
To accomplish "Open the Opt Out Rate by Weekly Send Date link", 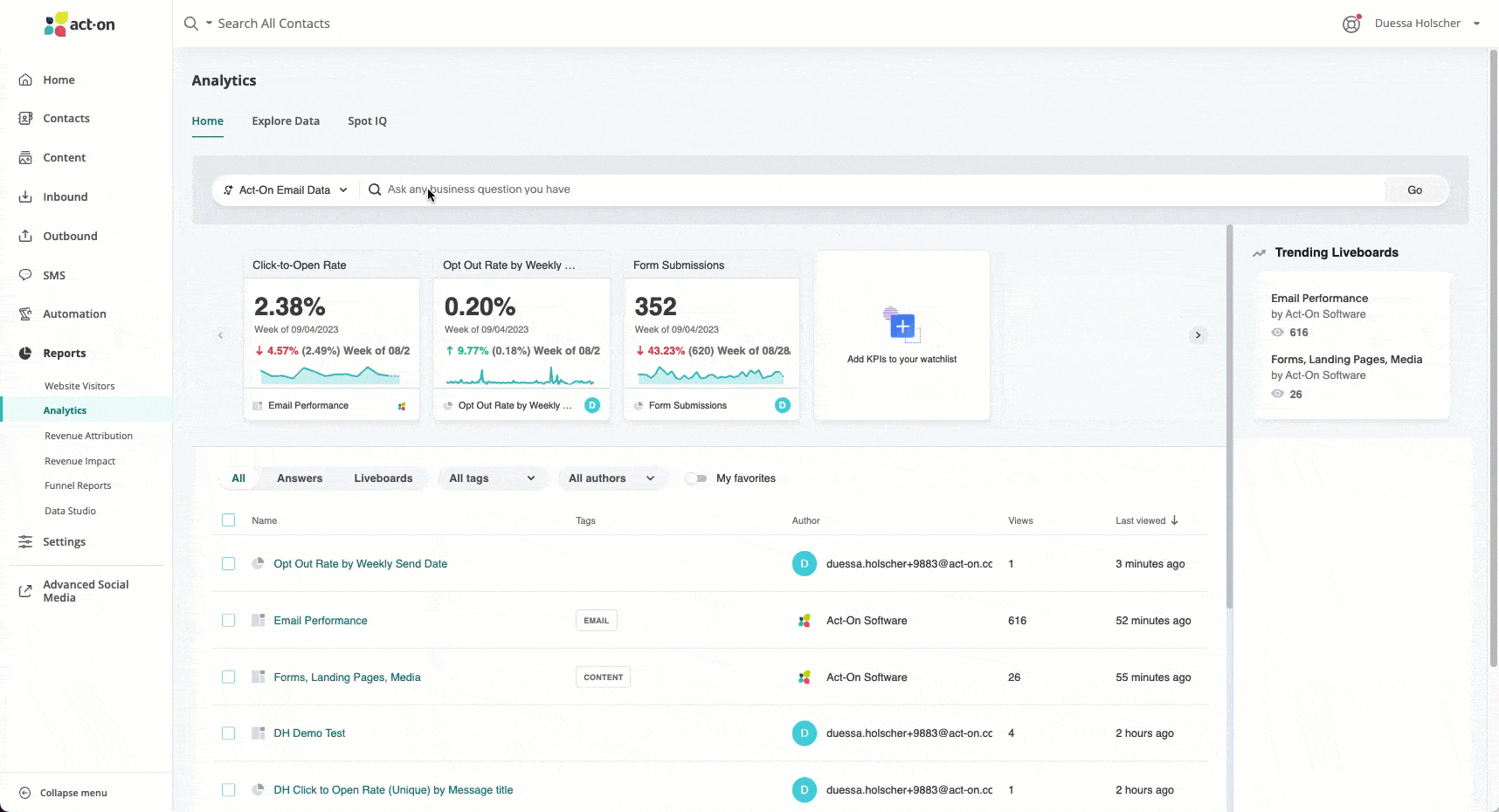I will click(361, 564).
